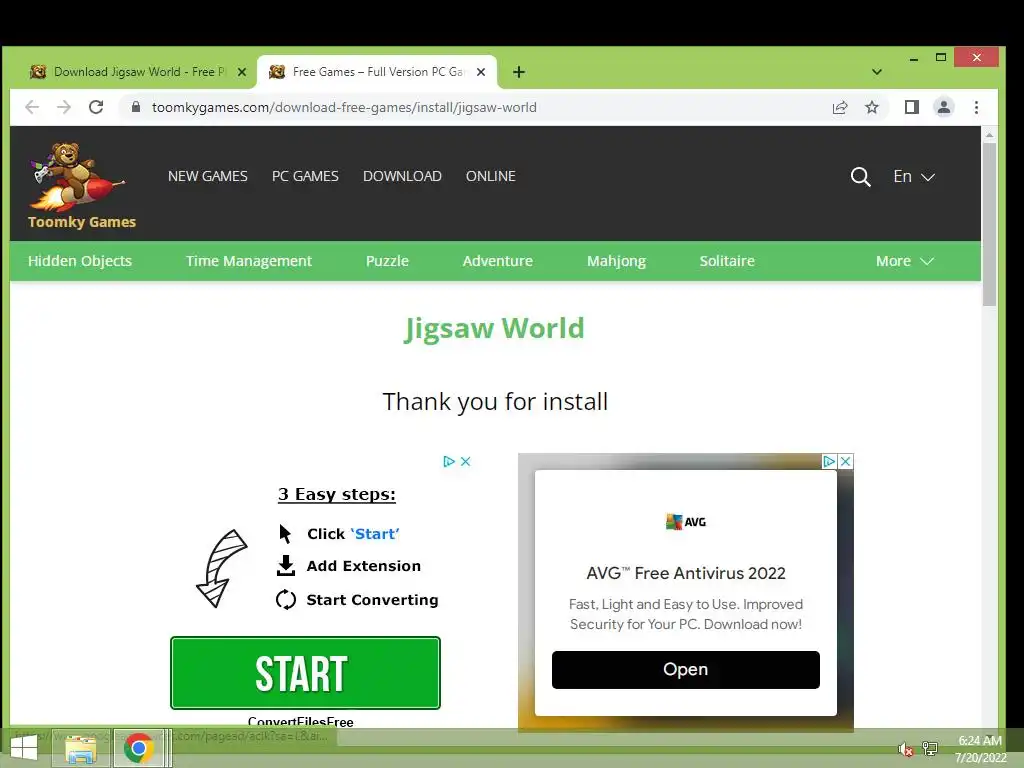Click Chrome icon in taskbar
This screenshot has width=1024, height=768.
(139, 748)
